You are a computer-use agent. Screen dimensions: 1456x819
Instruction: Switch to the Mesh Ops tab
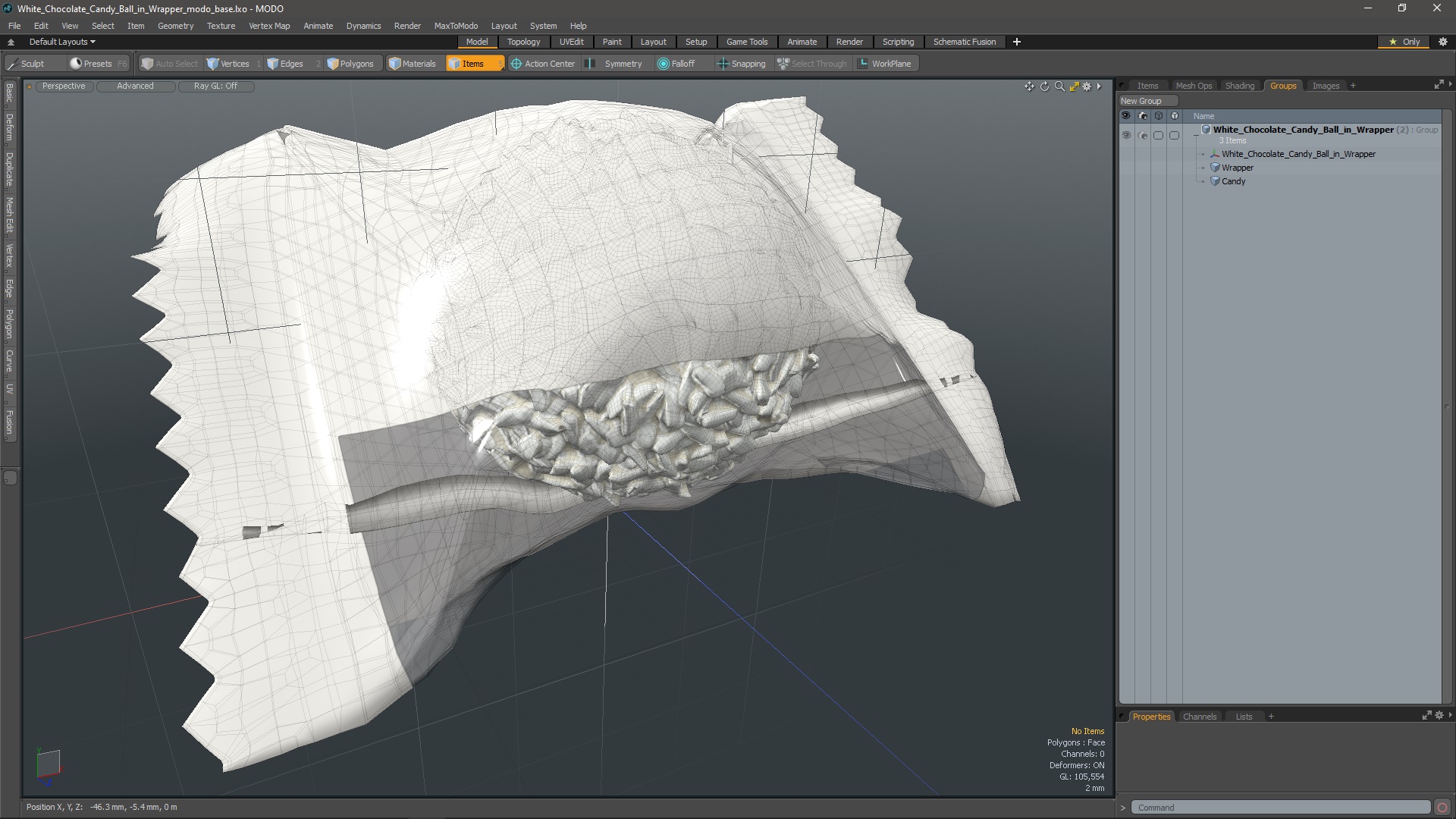point(1193,86)
